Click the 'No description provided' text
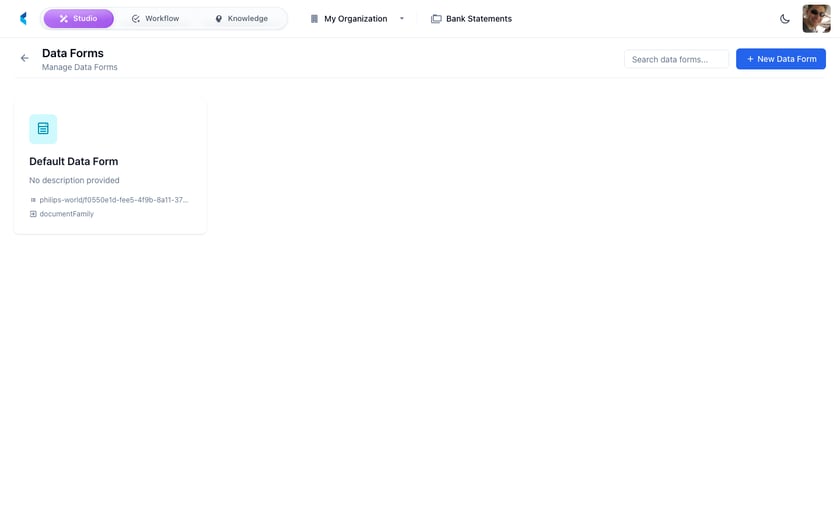The width and height of the screenshot is (840, 525). click(x=74, y=180)
